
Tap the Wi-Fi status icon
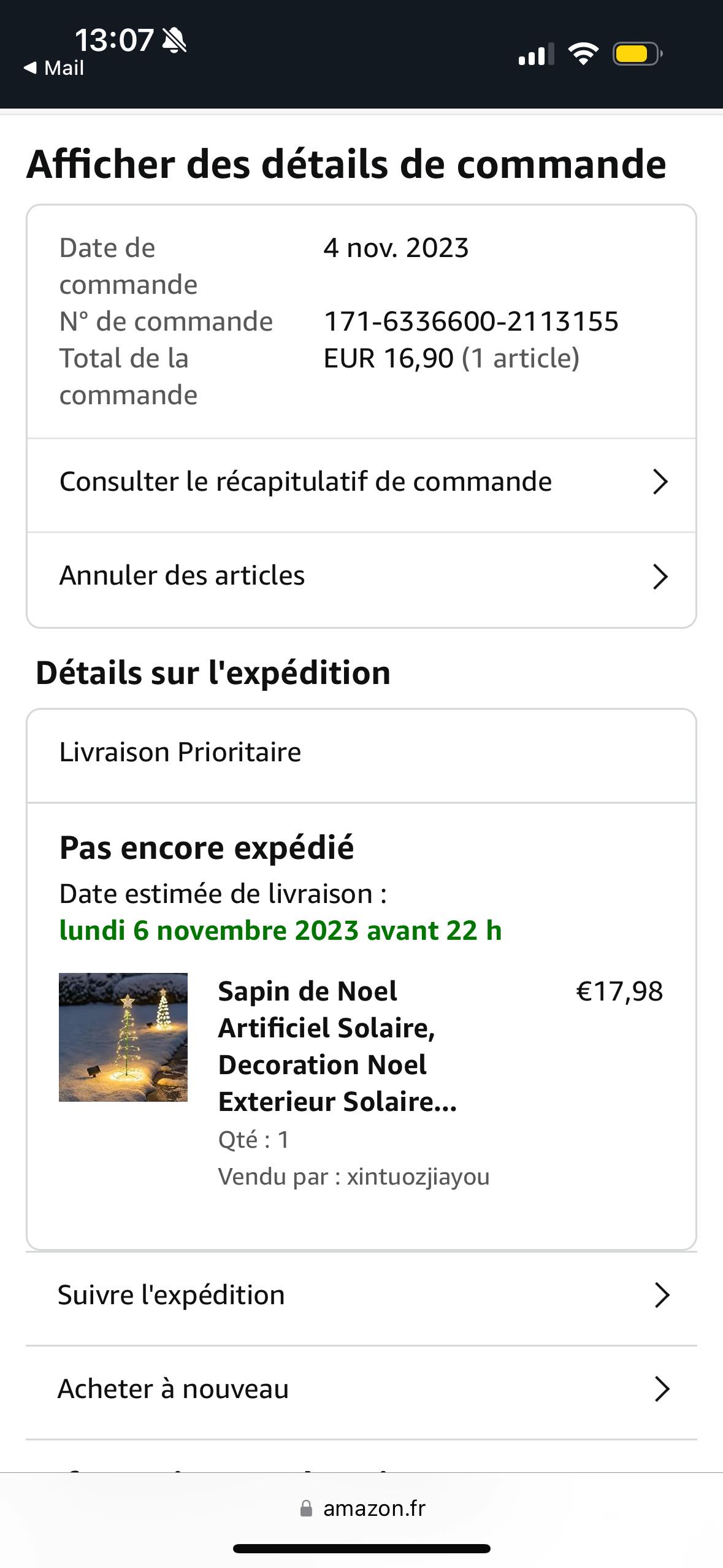583,54
